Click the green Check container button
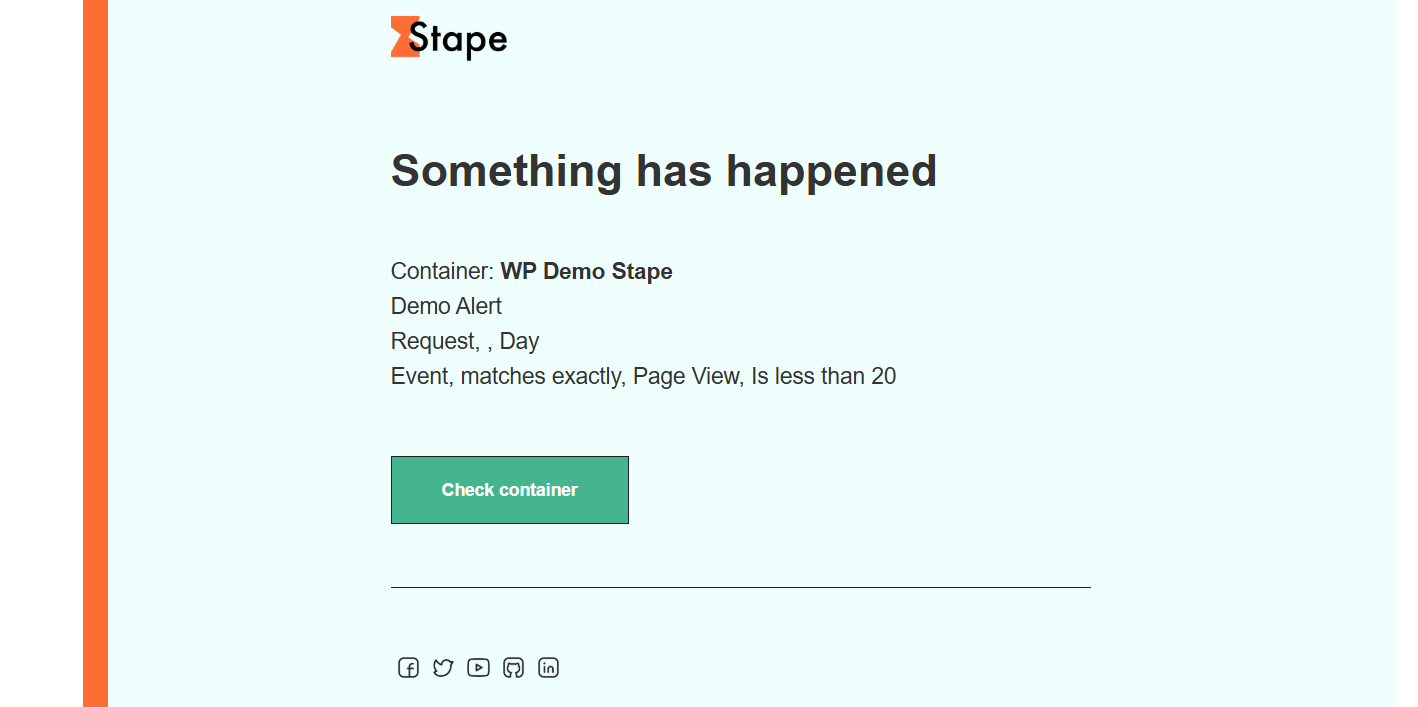The height and width of the screenshot is (707, 1418). click(x=510, y=490)
